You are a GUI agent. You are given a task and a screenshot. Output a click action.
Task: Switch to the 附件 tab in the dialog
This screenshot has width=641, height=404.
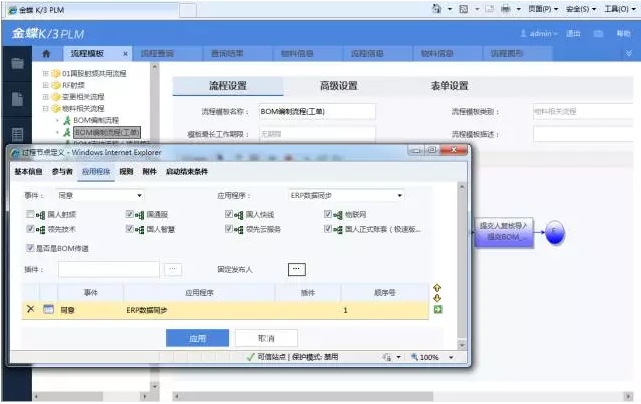click(x=149, y=172)
